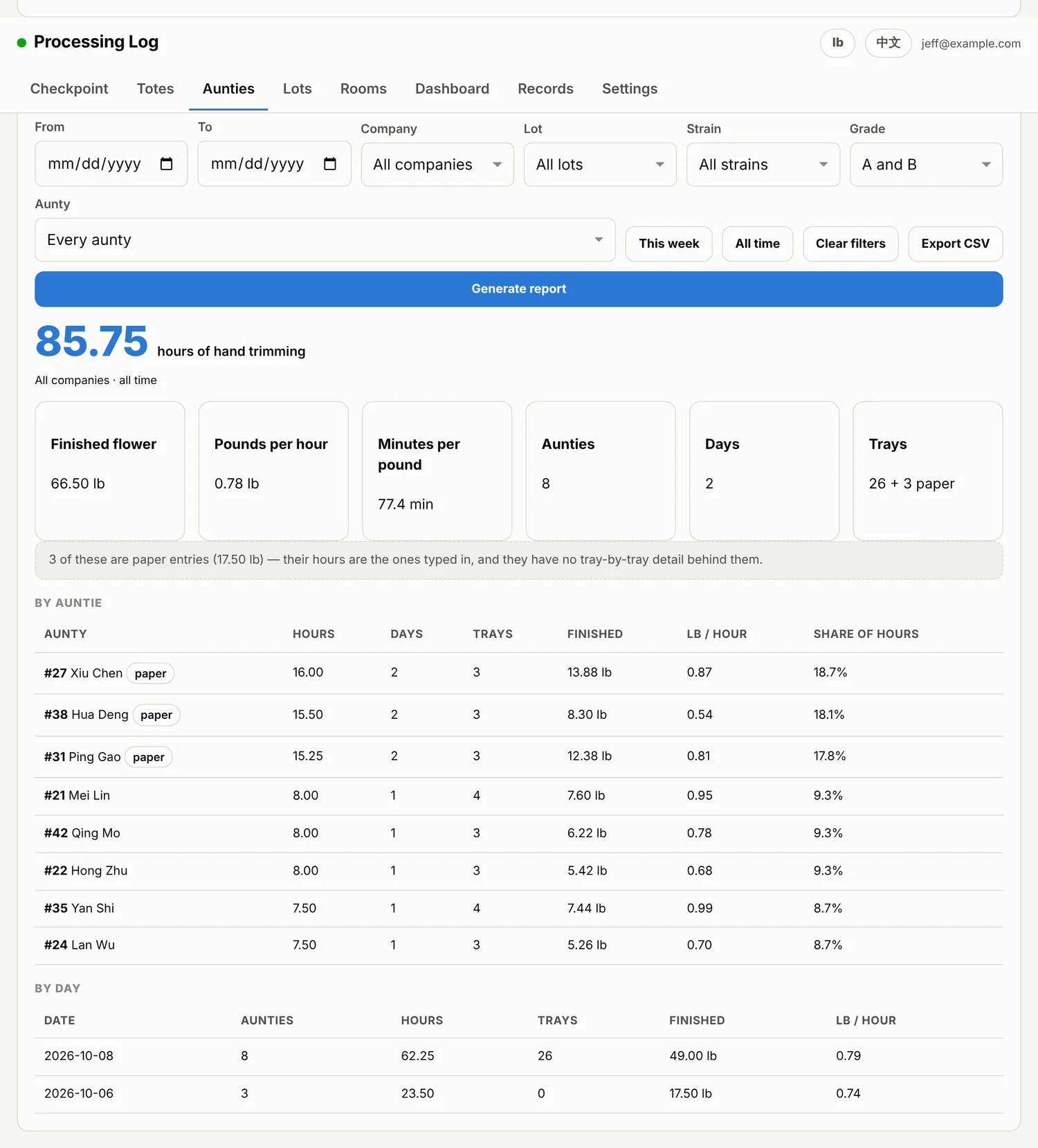Click the 2026-10-06 date row
This screenshot has height=1148, width=1038.
click(519, 1094)
